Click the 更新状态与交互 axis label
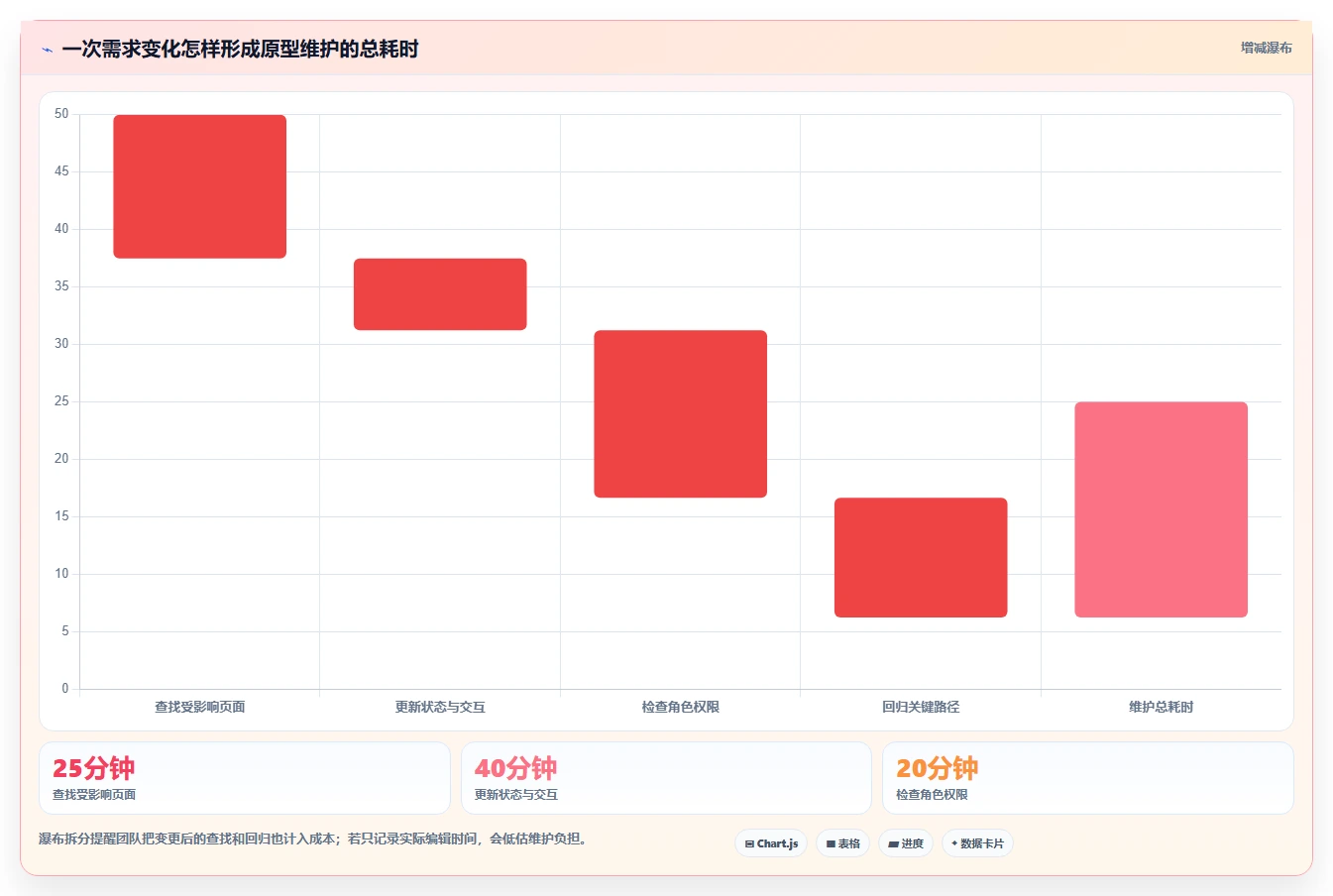The width and height of the screenshot is (1333, 896). tap(440, 707)
